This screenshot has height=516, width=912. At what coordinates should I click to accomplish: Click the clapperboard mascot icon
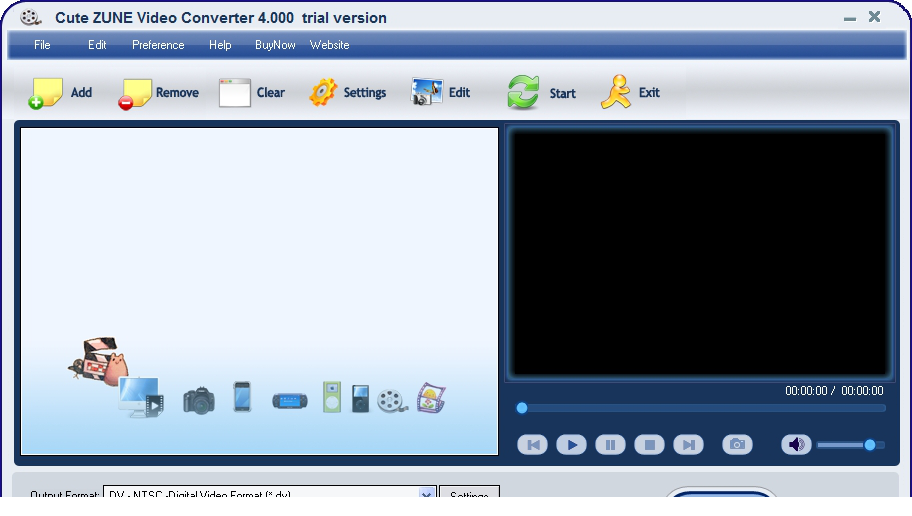point(98,360)
